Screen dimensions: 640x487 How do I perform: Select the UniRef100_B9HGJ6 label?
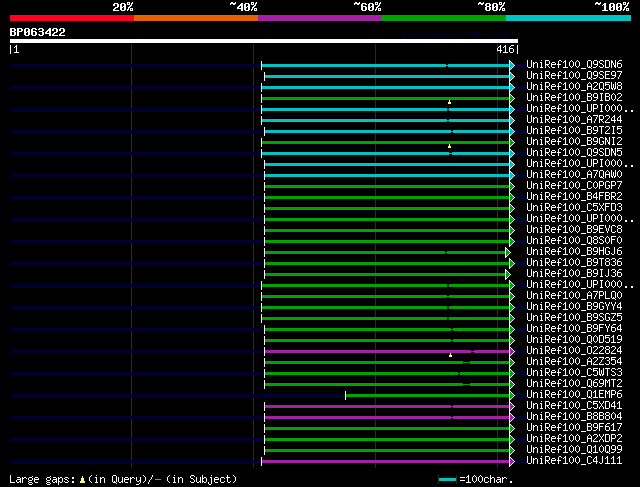(x=574, y=252)
